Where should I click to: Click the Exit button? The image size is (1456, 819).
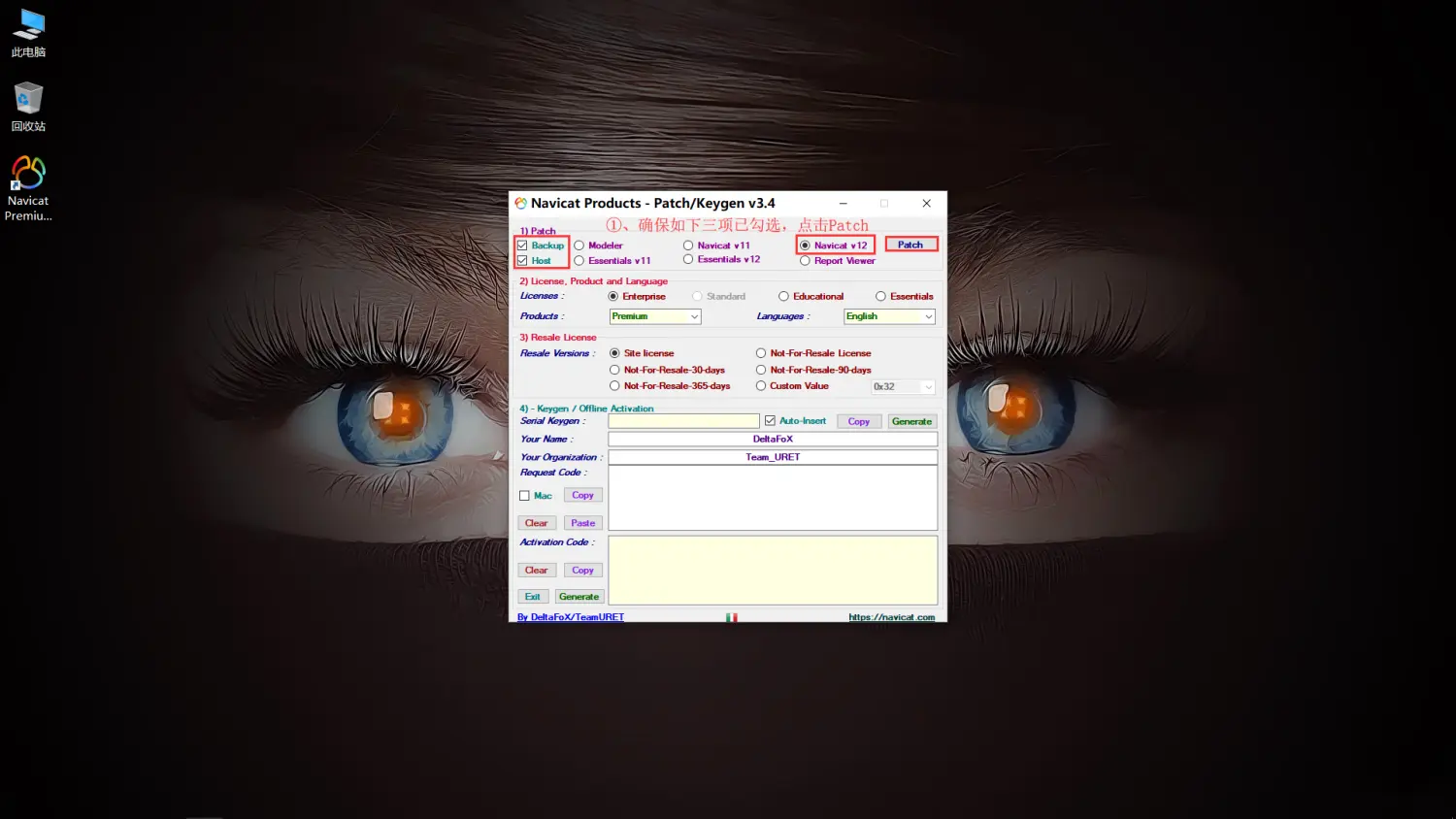pos(533,597)
